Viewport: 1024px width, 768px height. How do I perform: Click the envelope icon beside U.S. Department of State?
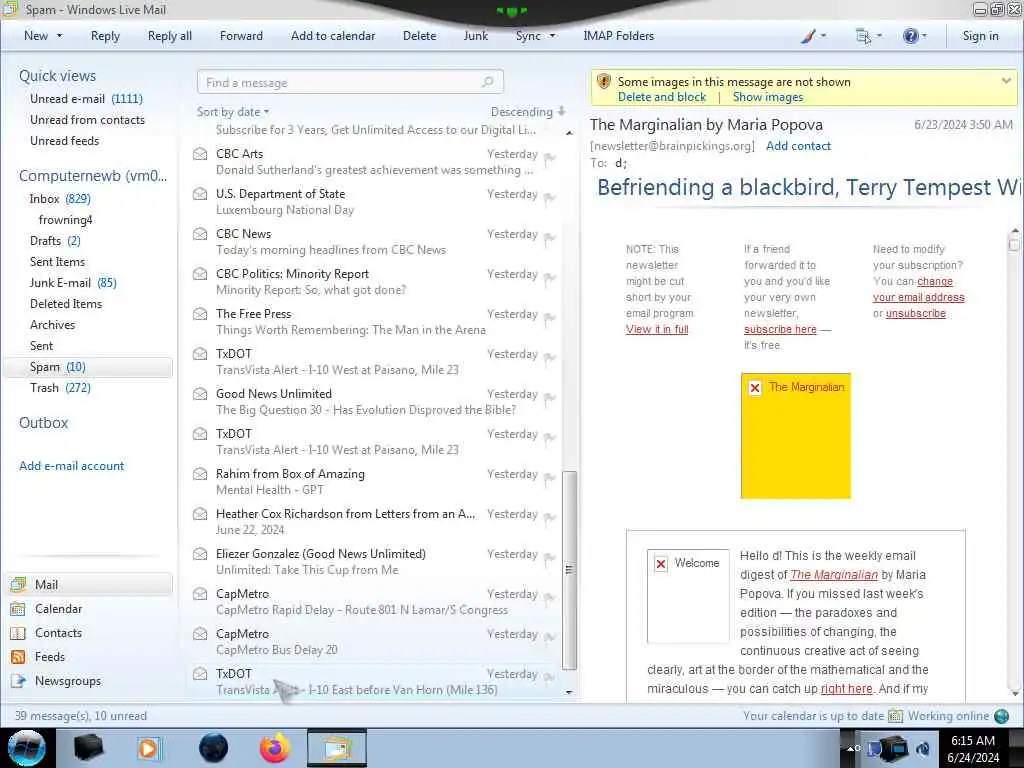pyautogui.click(x=200, y=194)
